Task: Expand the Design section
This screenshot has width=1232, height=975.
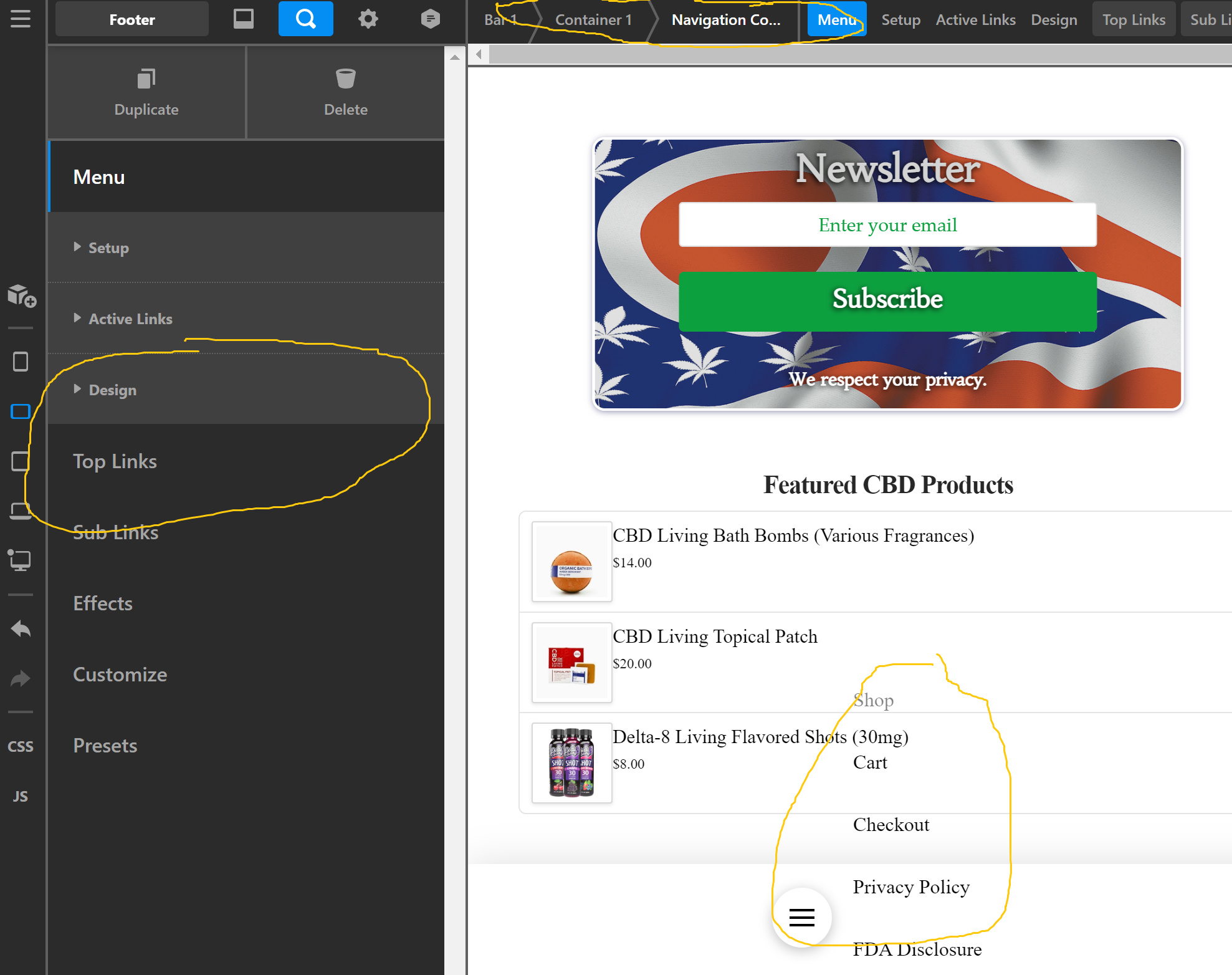Action: pyautogui.click(x=112, y=390)
